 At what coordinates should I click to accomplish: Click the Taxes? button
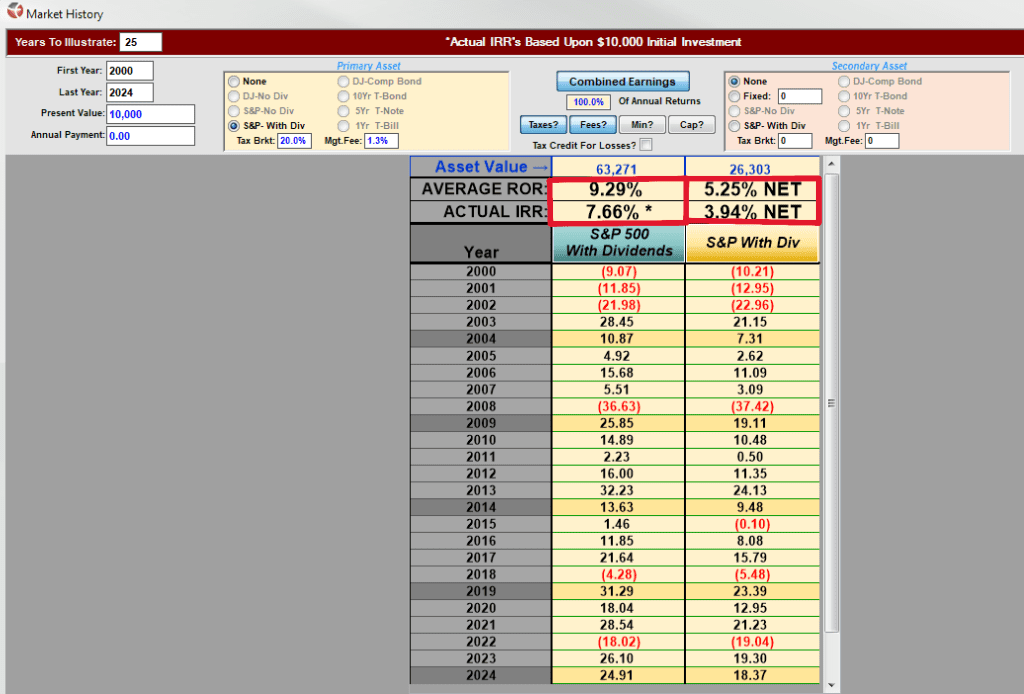pos(543,125)
